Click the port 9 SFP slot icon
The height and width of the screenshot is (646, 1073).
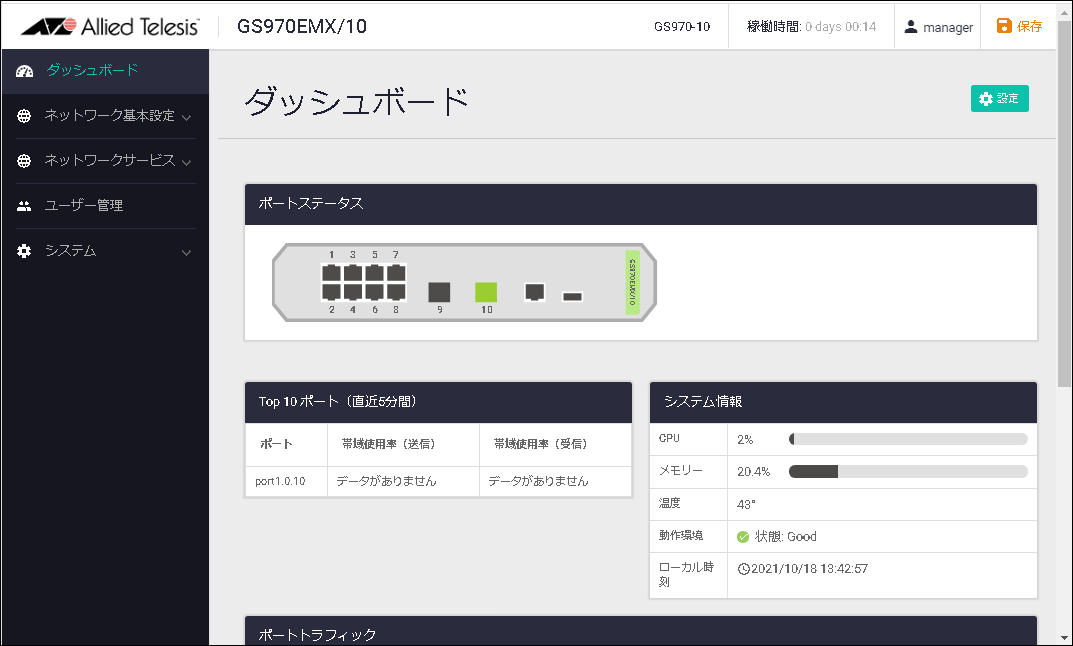coord(439,291)
